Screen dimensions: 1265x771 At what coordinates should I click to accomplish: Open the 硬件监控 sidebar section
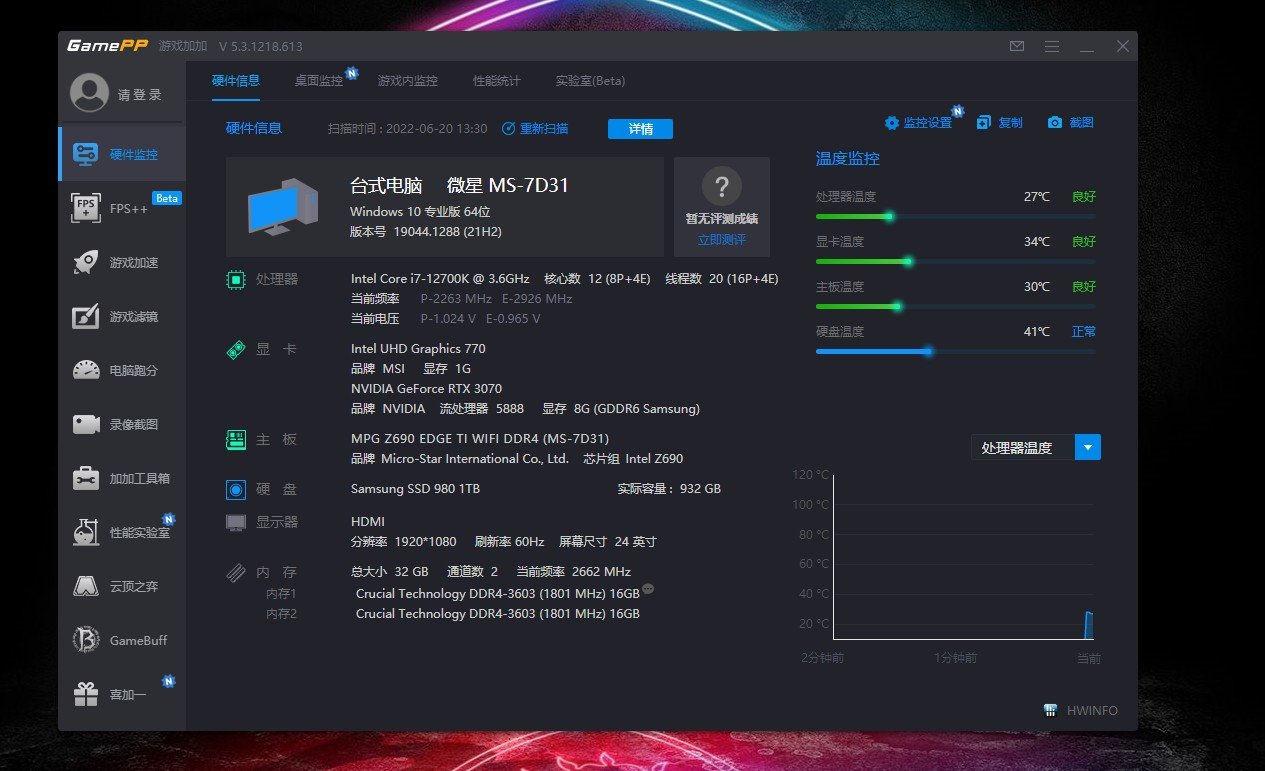(x=122, y=154)
